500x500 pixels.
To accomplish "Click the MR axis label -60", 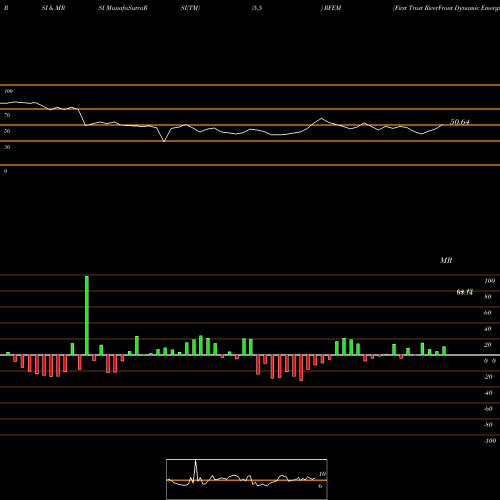I will [x=488, y=409].
